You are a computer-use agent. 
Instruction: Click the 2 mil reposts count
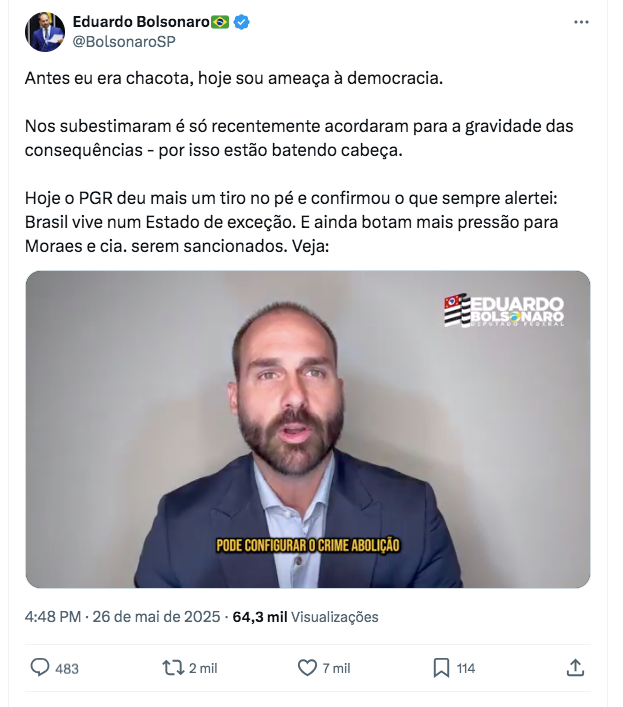203,668
